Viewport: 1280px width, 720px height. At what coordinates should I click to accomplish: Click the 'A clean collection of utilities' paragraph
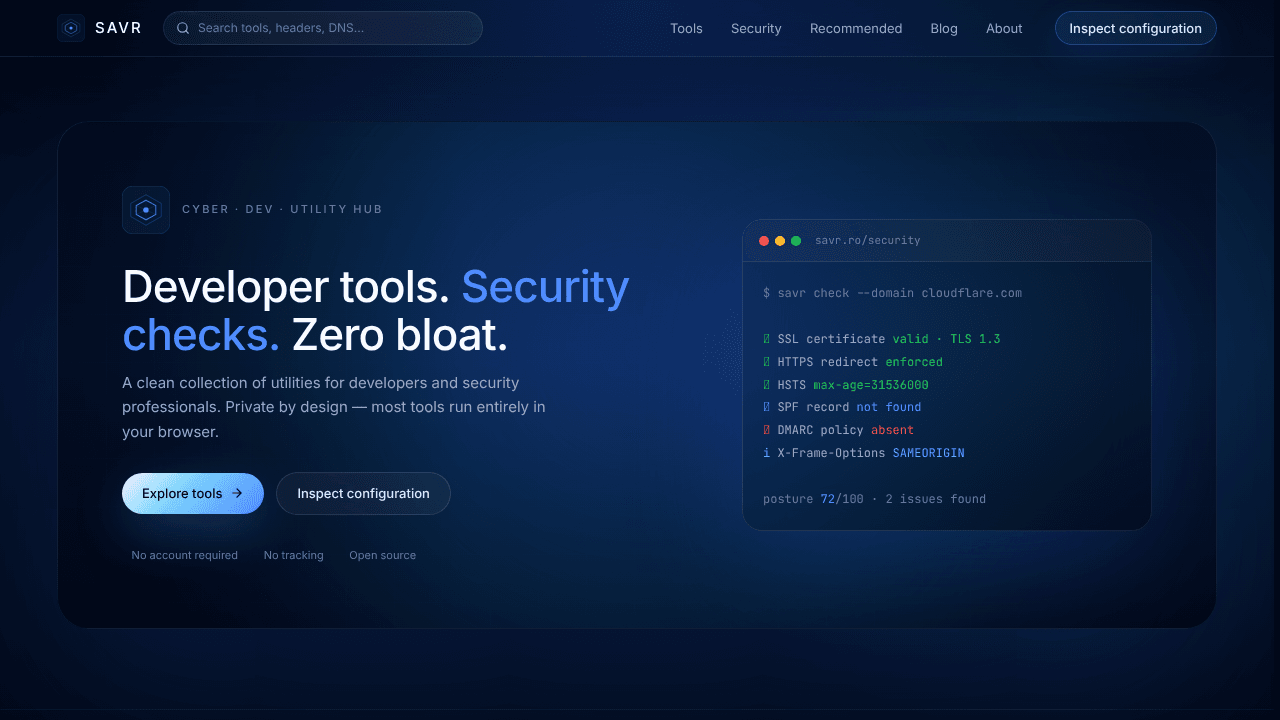[x=334, y=407]
